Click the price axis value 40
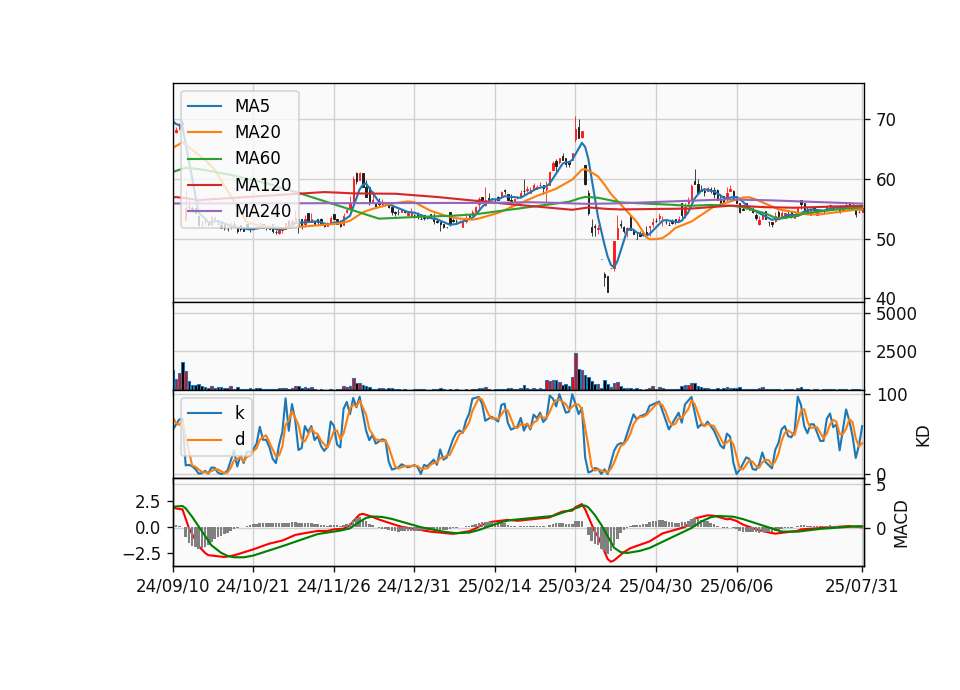960x690 pixels. click(x=886, y=299)
